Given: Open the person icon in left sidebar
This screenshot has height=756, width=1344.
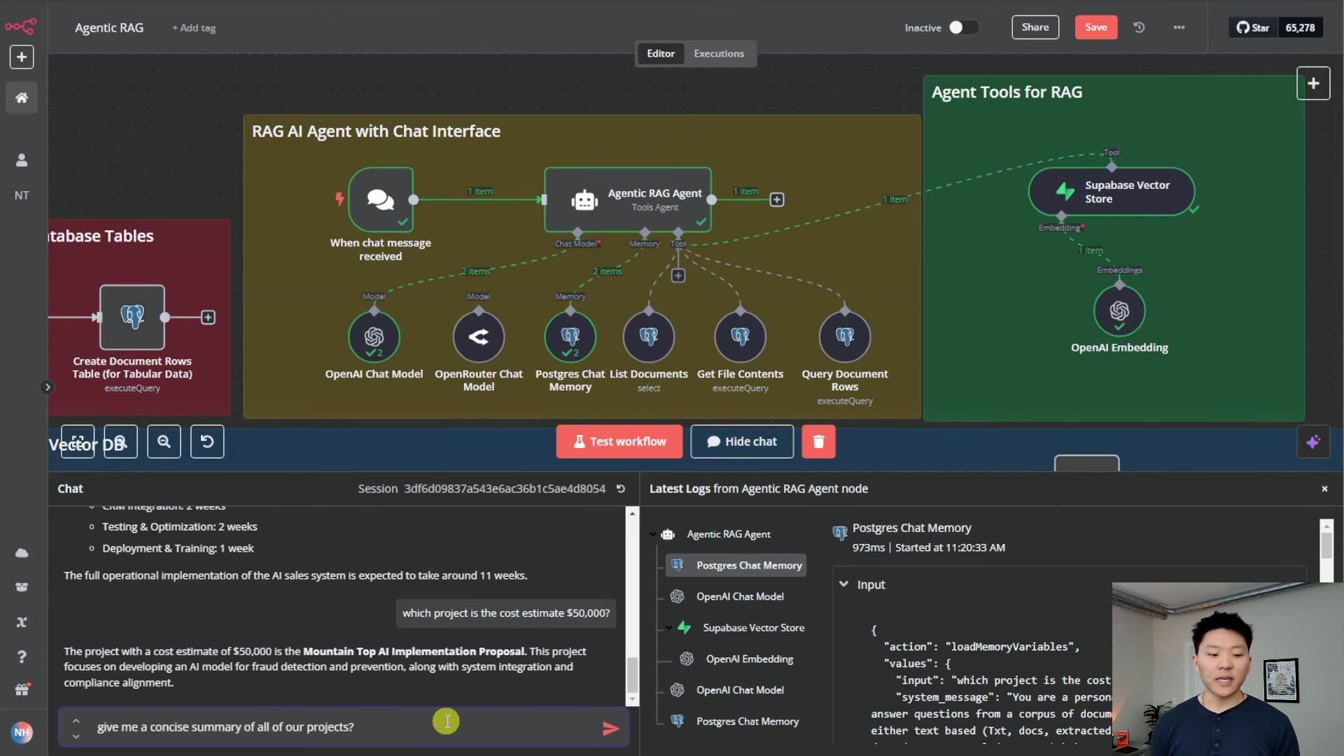Looking at the screenshot, I should click(21, 160).
